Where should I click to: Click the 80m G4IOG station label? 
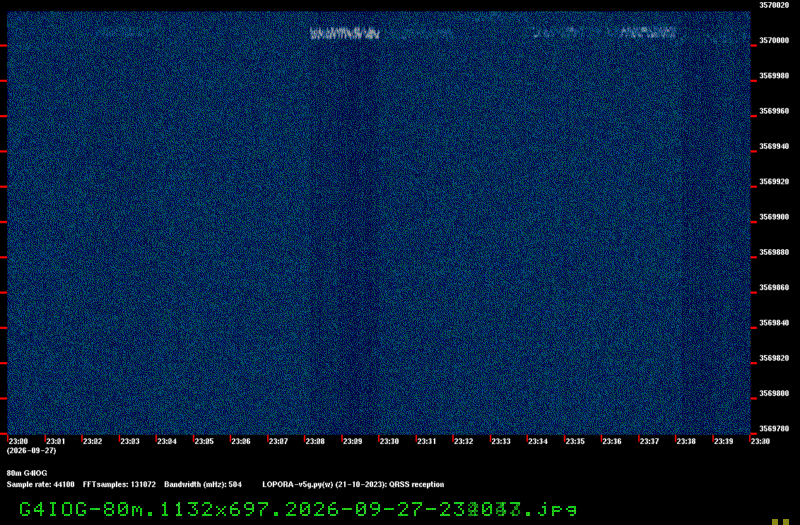27,473
